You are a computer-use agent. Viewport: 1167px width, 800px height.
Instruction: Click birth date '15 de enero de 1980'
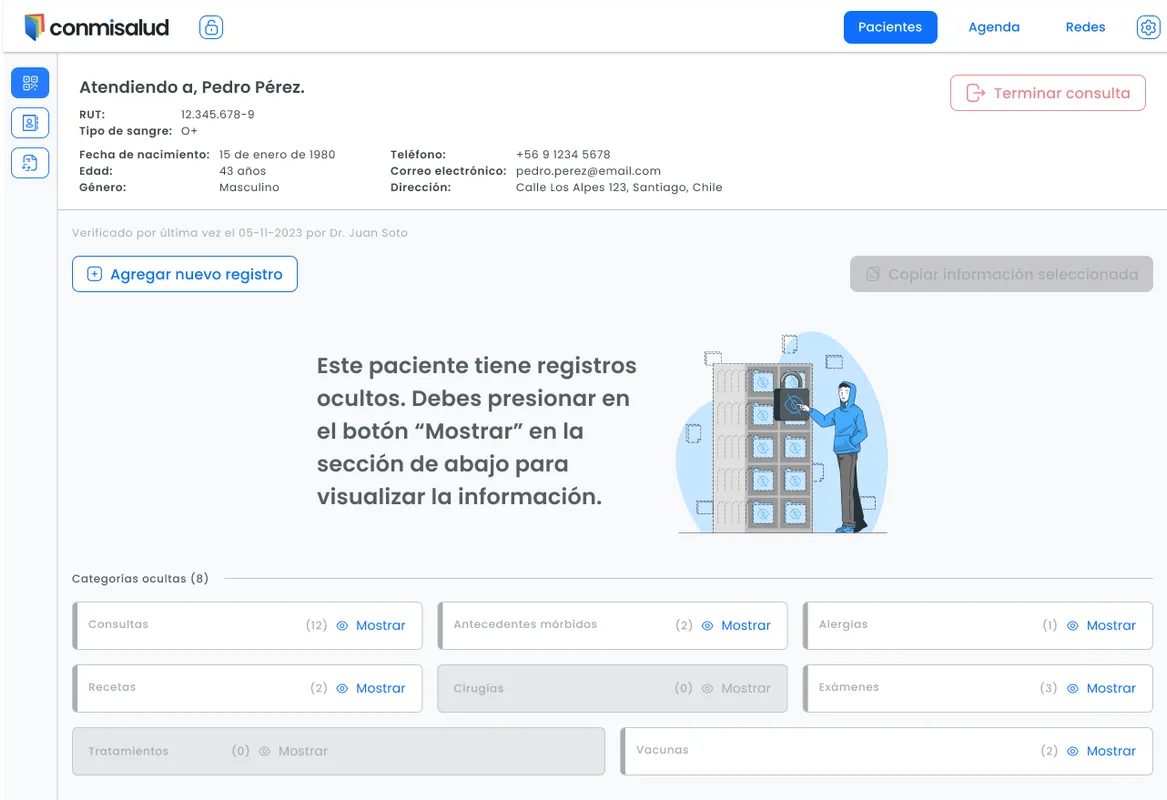click(x=277, y=155)
